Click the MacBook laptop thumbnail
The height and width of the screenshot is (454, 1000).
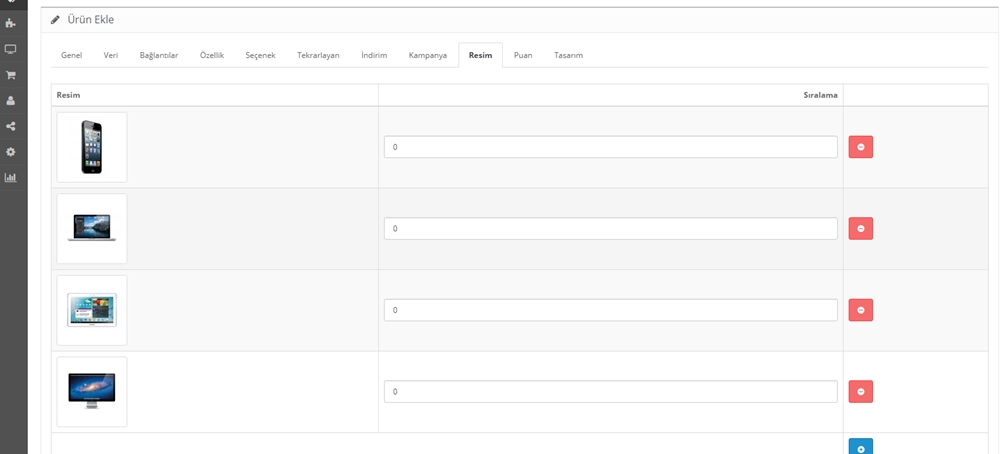click(x=92, y=229)
